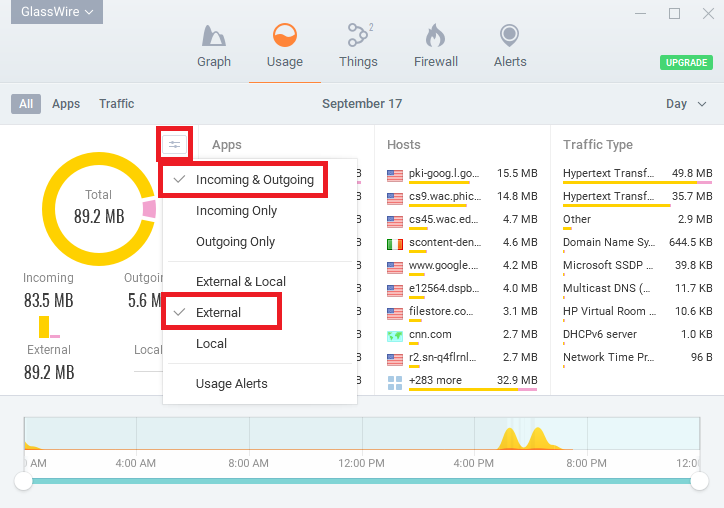This screenshot has height=508, width=724.
Task: Choose Incoming Only traffic filter
Action: pos(236,211)
